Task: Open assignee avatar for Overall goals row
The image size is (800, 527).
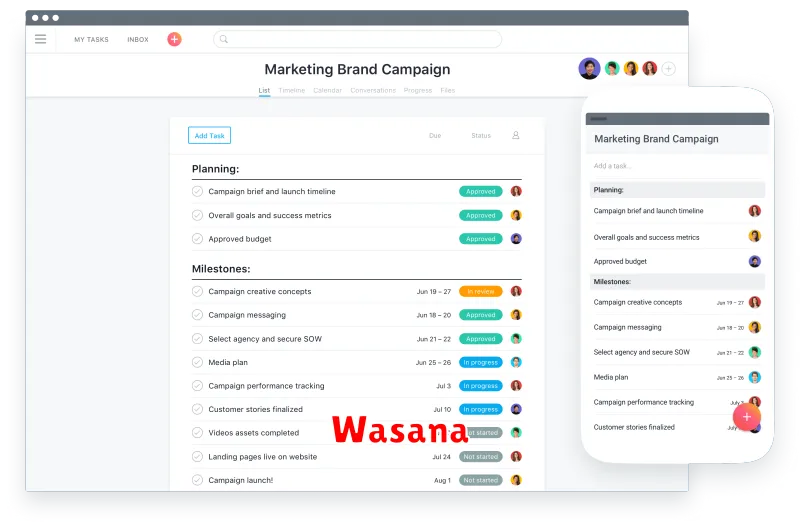Action: [516, 215]
